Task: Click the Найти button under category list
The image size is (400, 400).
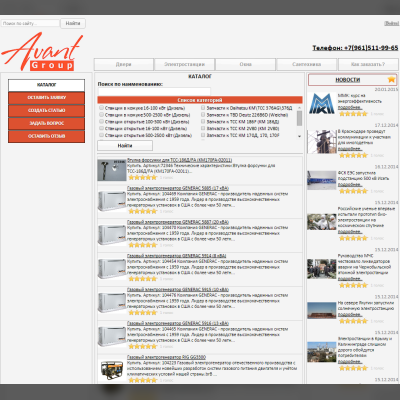Action: [x=125, y=146]
